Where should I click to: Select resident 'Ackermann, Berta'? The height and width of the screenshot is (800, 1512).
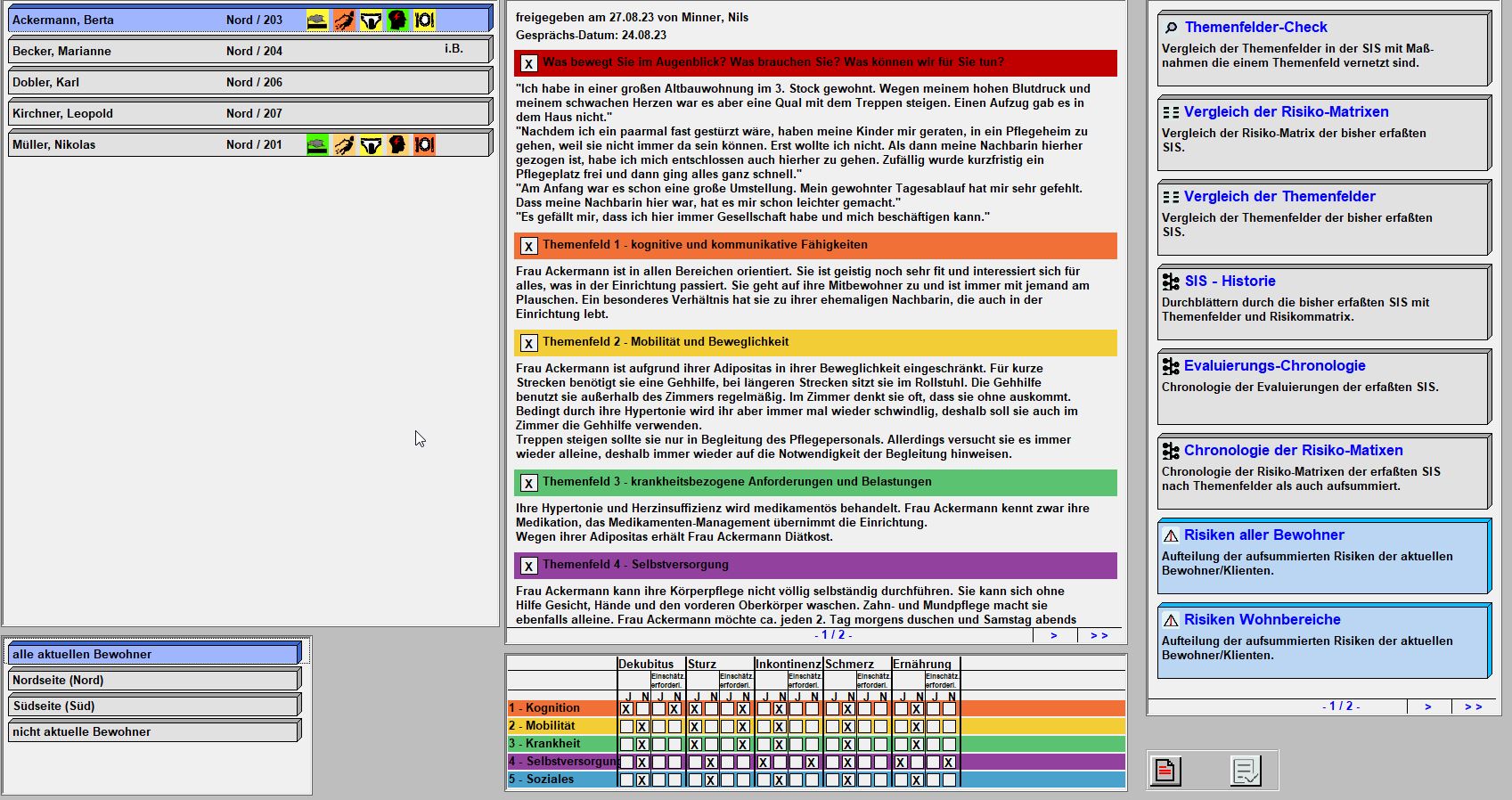click(x=250, y=20)
